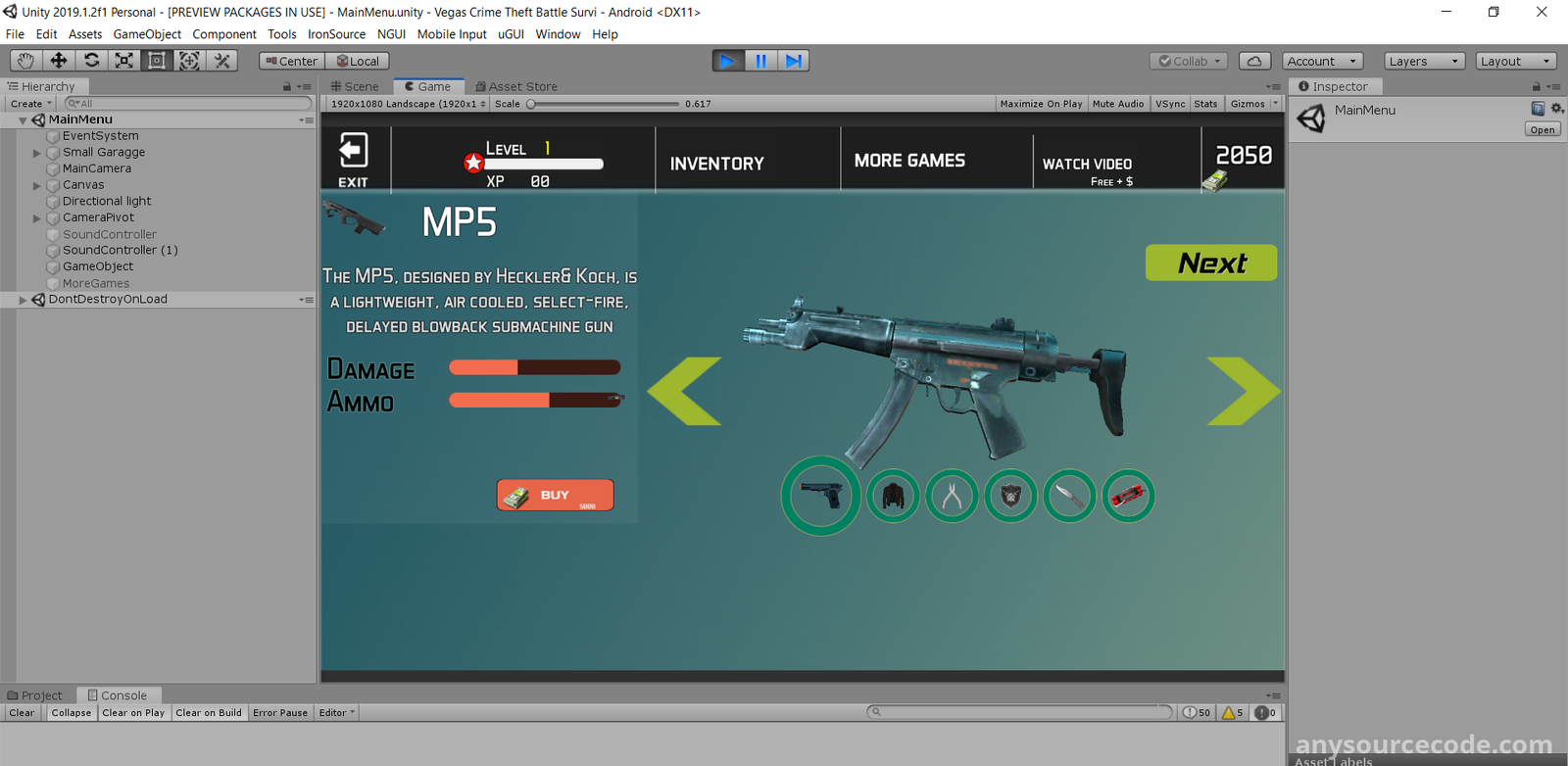
Task: Open the Layers dropdown
Action: point(1423,61)
